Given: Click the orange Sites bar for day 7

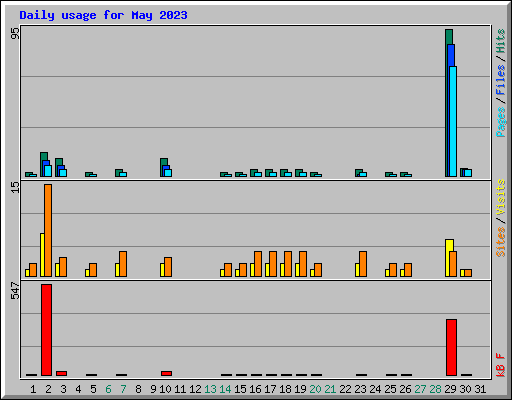Looking at the screenshot, I should point(123,264).
